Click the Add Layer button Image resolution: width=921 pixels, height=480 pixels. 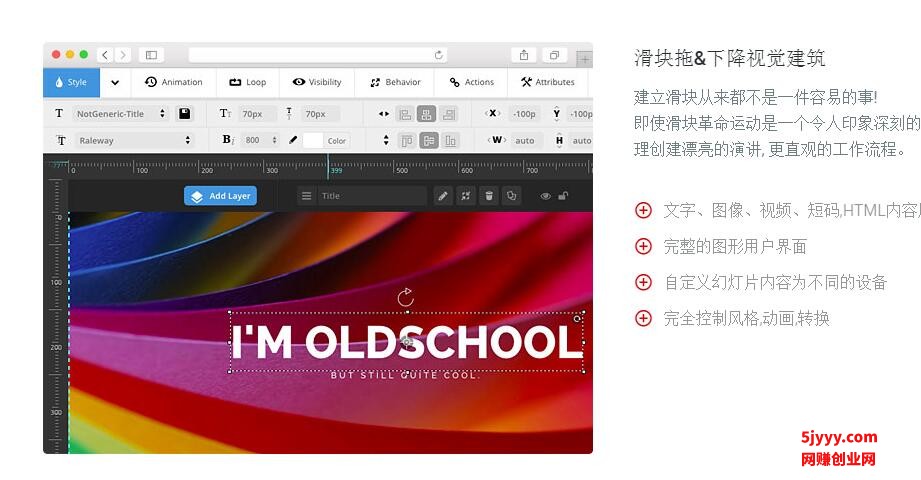220,196
